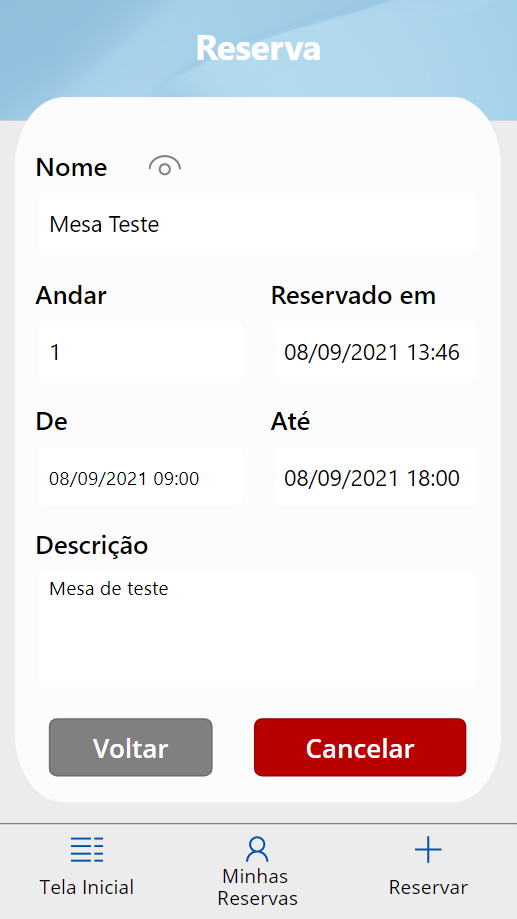Image resolution: width=517 pixels, height=919 pixels.
Task: Open the Reservar tab label
Action: (x=428, y=887)
